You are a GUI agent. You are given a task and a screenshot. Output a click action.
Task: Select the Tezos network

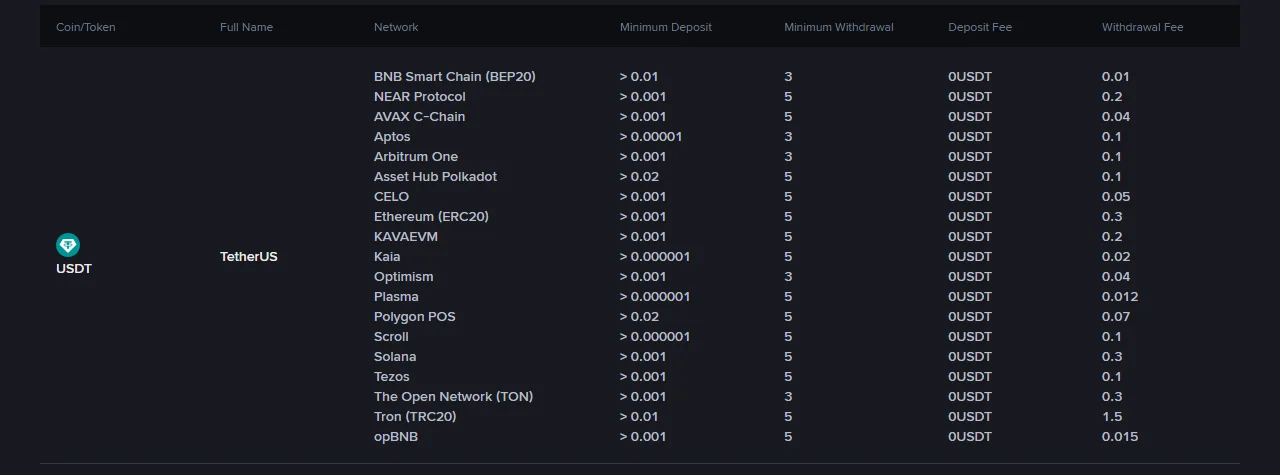pyautogui.click(x=392, y=377)
